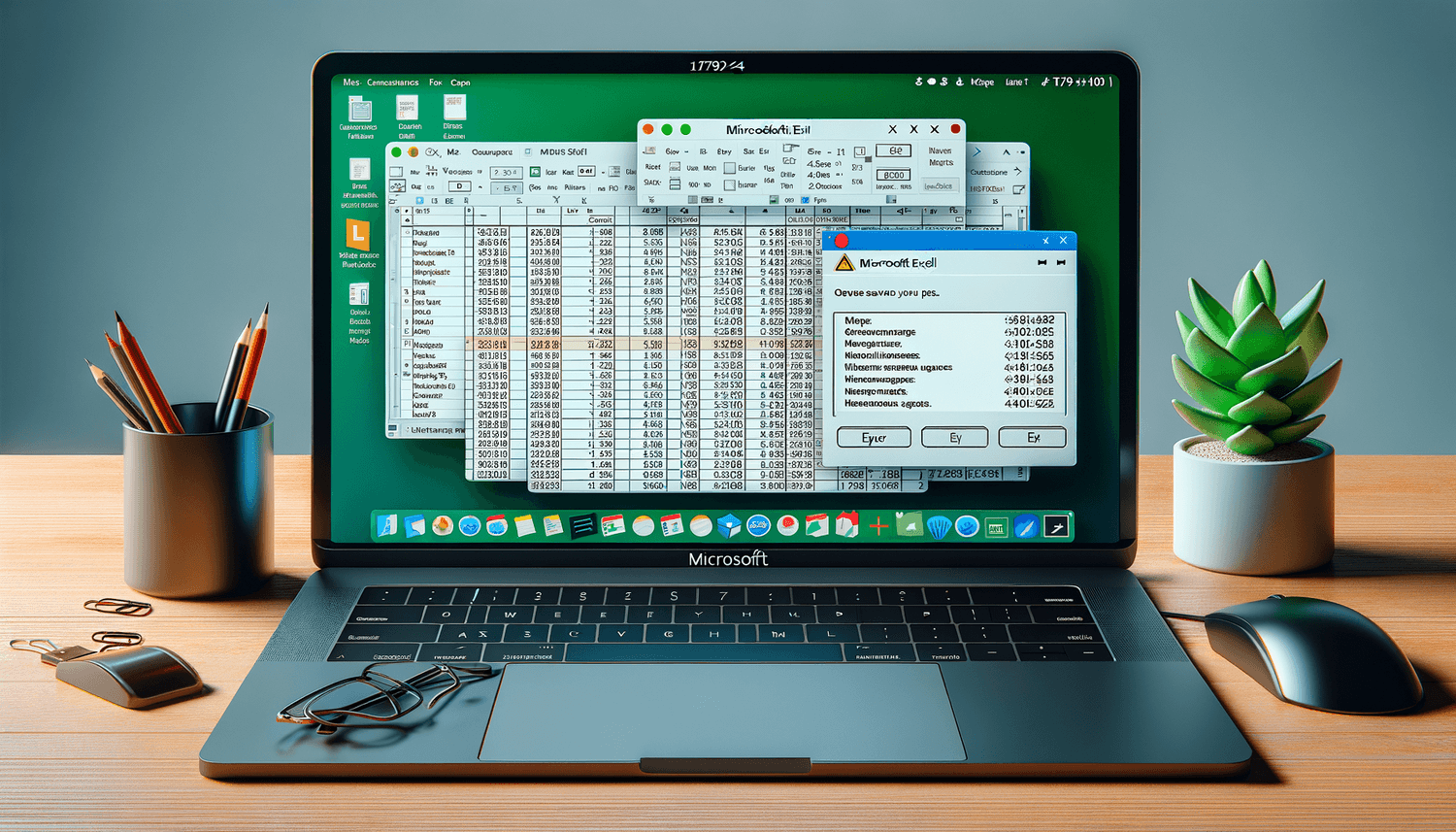This screenshot has height=832, width=1456.
Task: Open the Safari compass dock icon
Action: point(1026,527)
